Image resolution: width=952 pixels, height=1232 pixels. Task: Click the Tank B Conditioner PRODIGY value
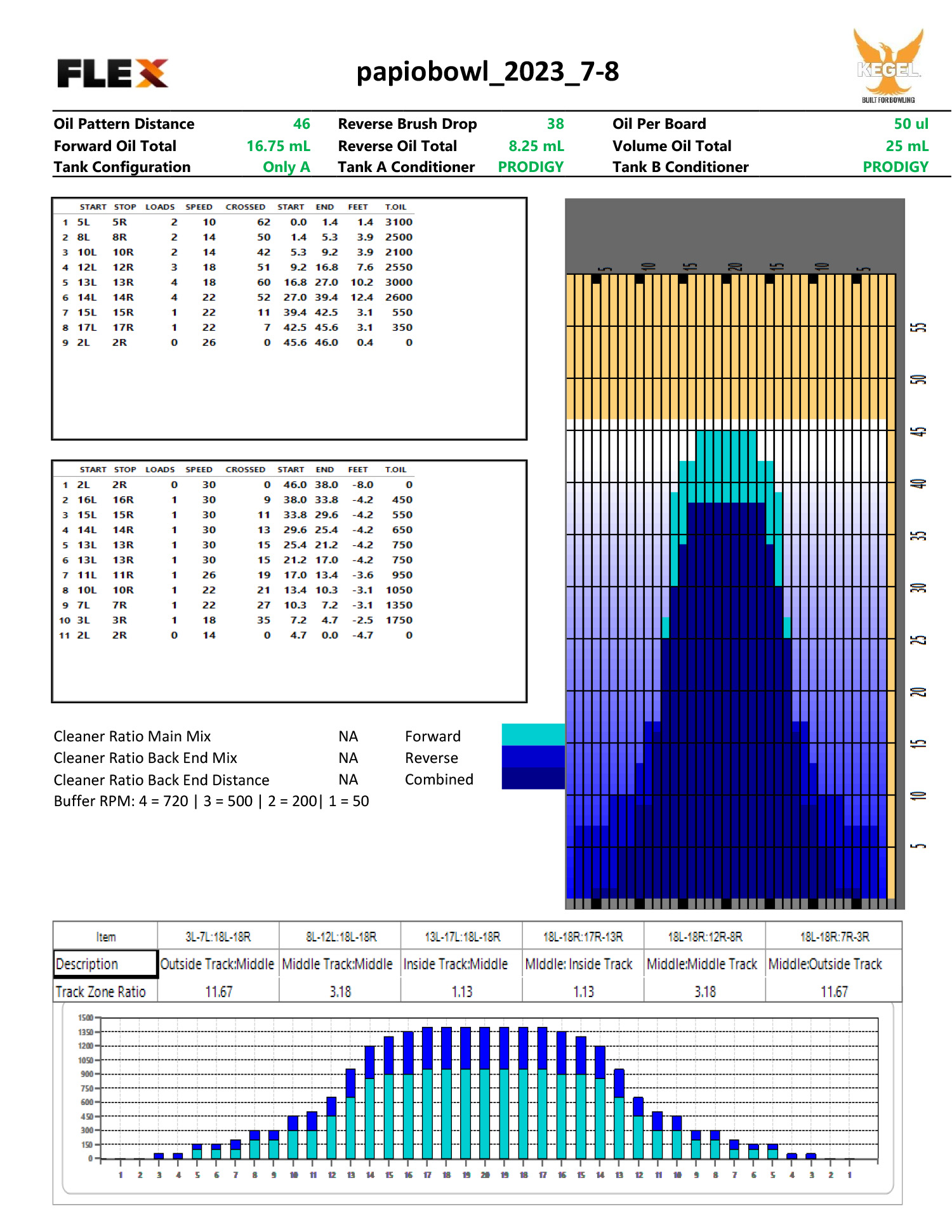click(895, 167)
